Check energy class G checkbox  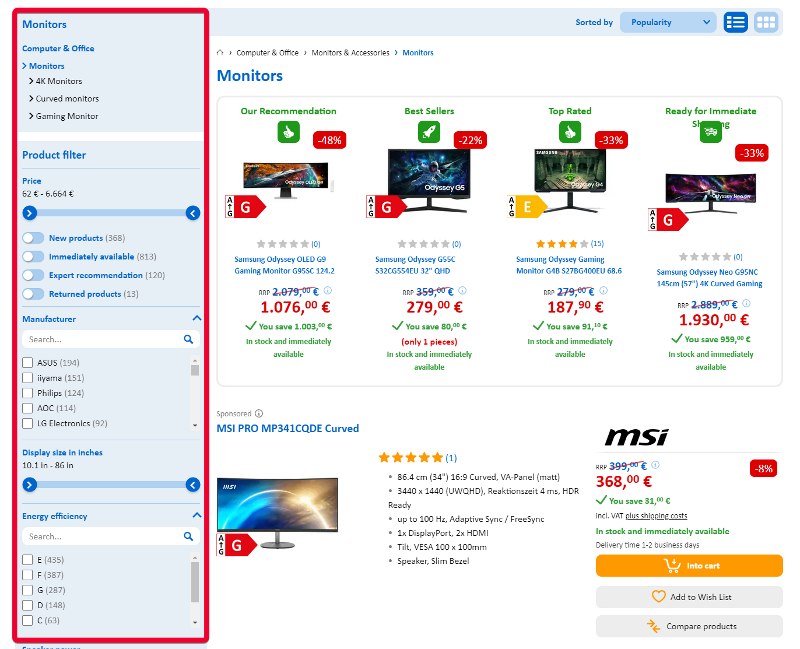click(x=28, y=590)
